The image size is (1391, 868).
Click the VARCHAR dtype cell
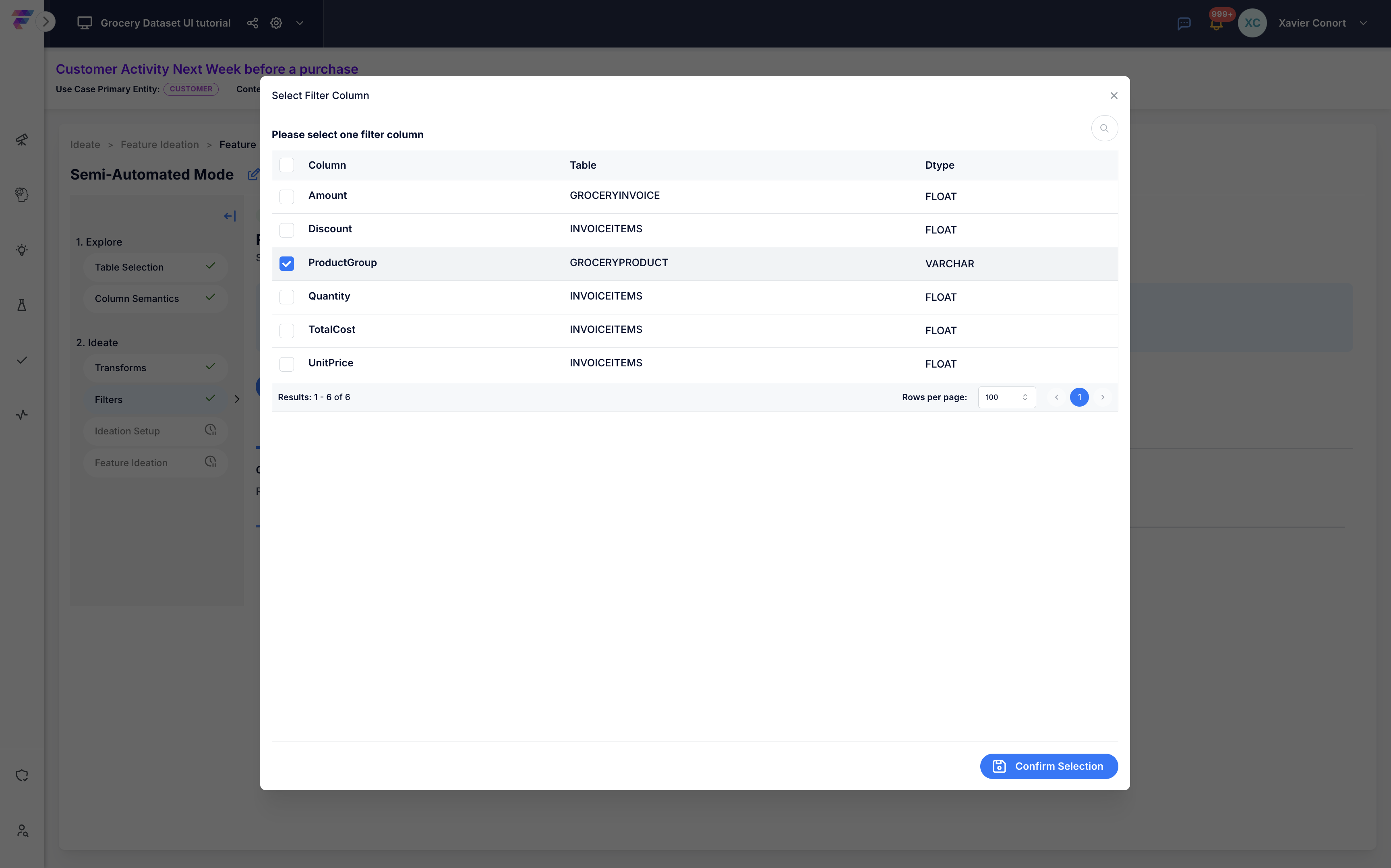949,263
